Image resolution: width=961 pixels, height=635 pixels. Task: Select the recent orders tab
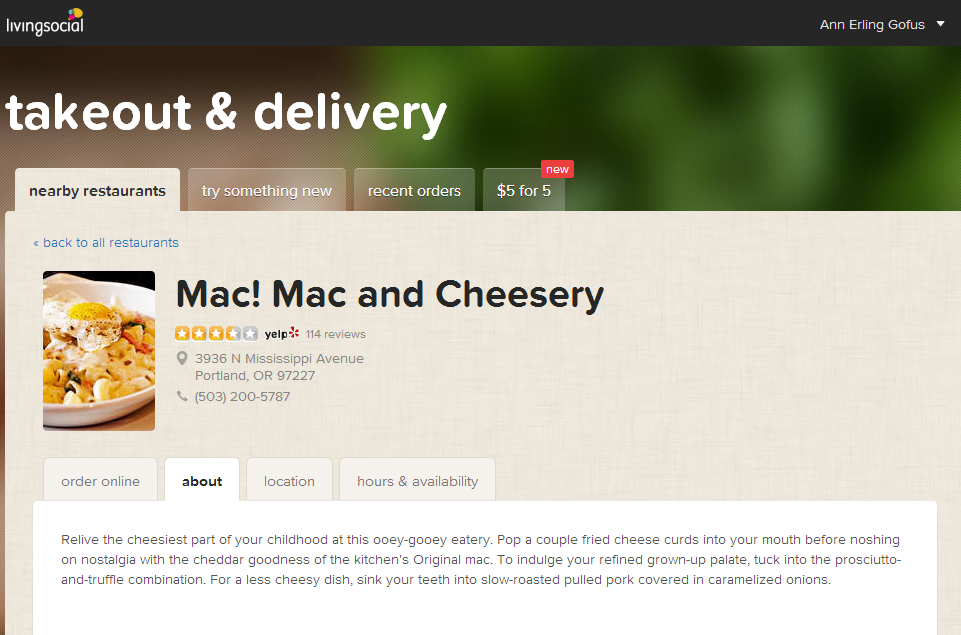(414, 191)
